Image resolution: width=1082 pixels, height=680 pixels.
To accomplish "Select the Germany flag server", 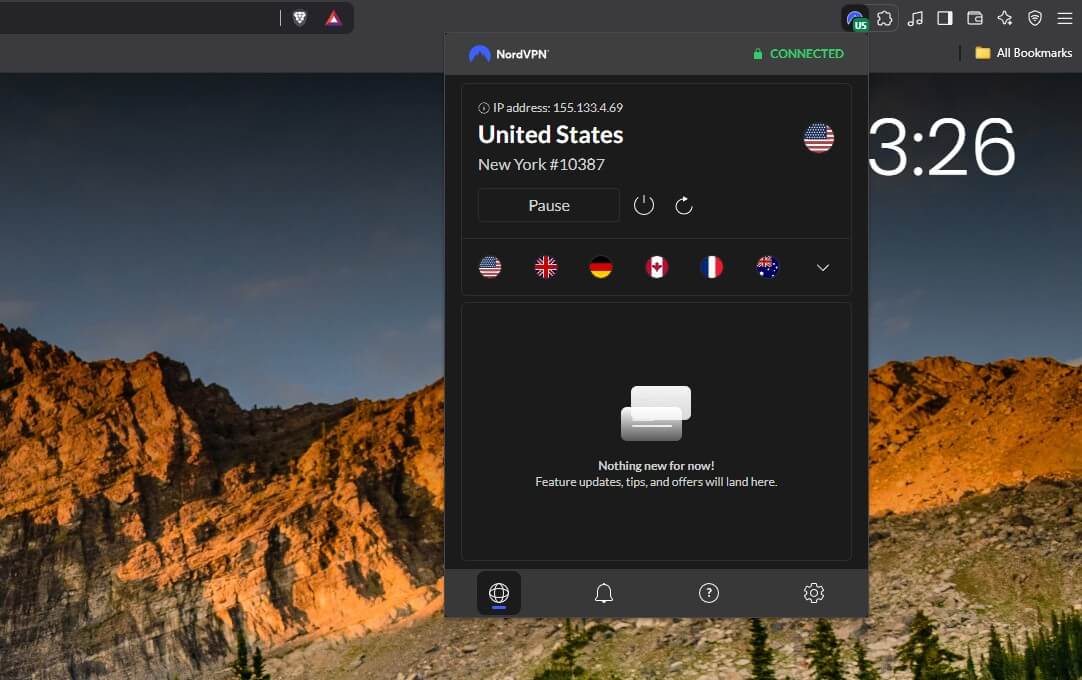I will click(601, 266).
